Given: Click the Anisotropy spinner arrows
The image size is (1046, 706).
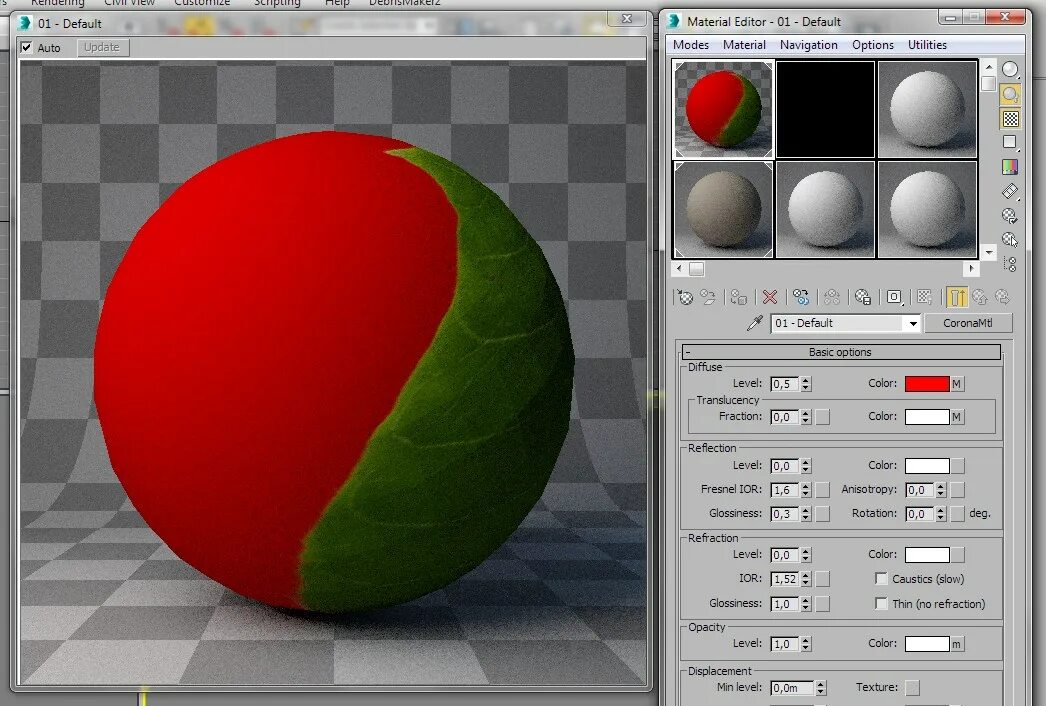Looking at the screenshot, I should pos(941,490).
